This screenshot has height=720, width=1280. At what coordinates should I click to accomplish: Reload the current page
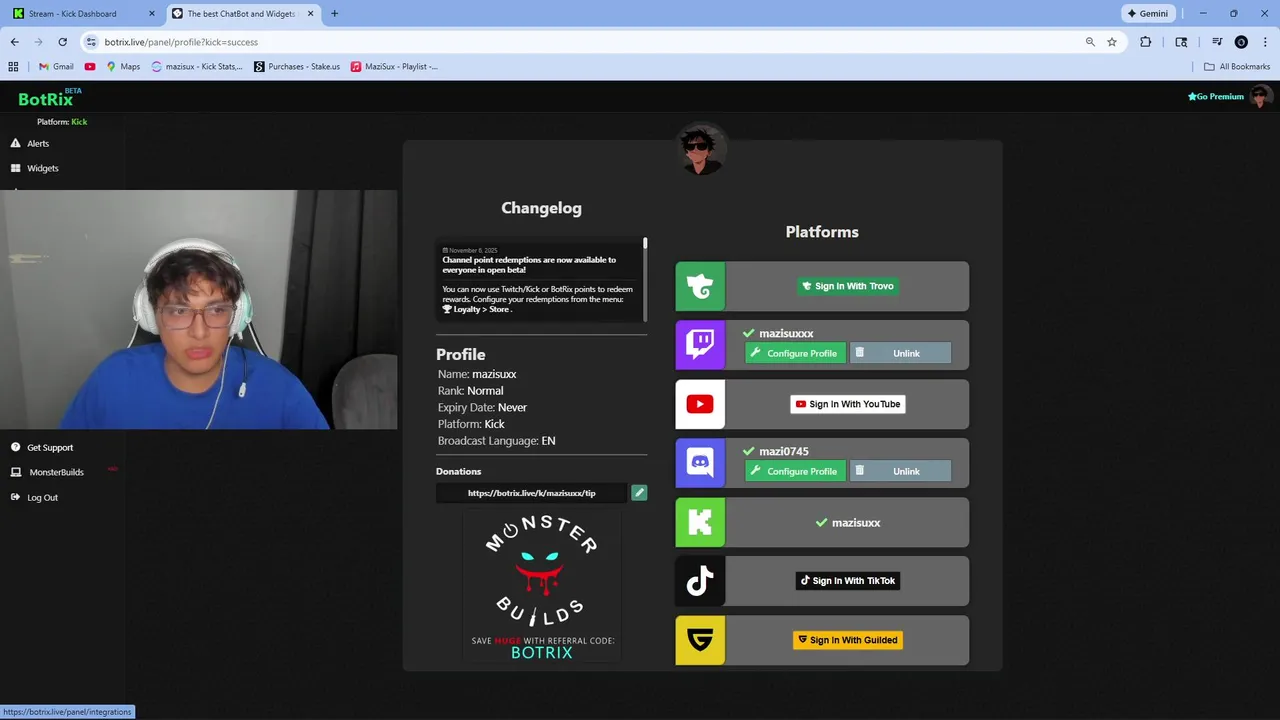62,42
